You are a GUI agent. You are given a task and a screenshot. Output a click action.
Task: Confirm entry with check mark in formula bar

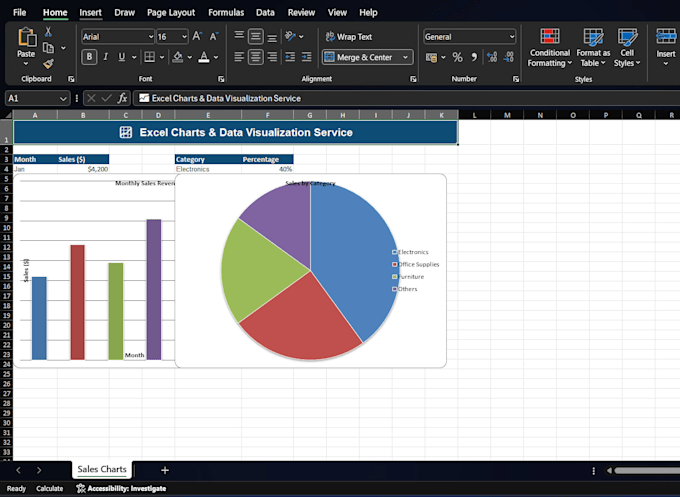click(106, 98)
